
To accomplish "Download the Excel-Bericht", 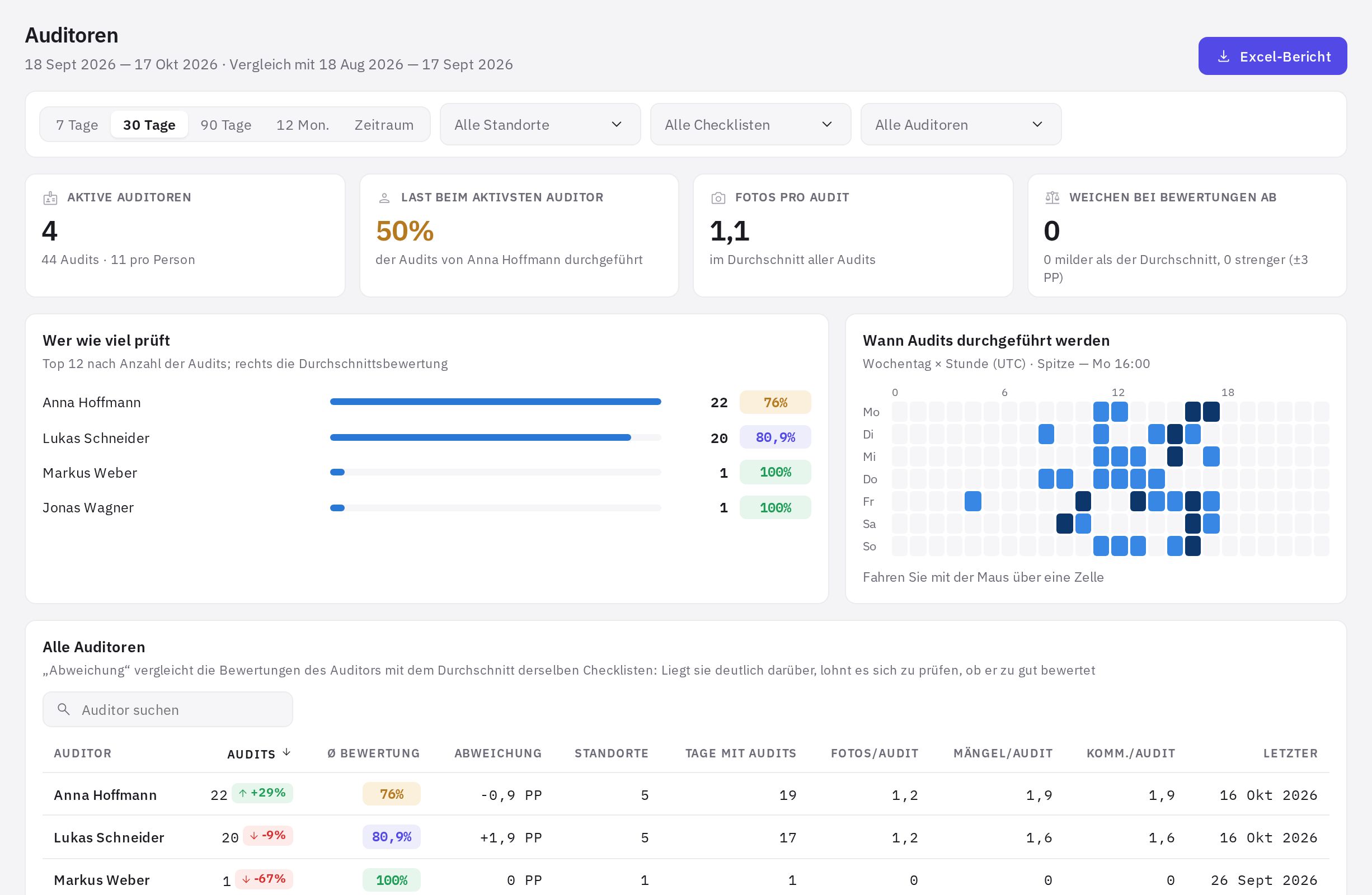I will [1272, 56].
